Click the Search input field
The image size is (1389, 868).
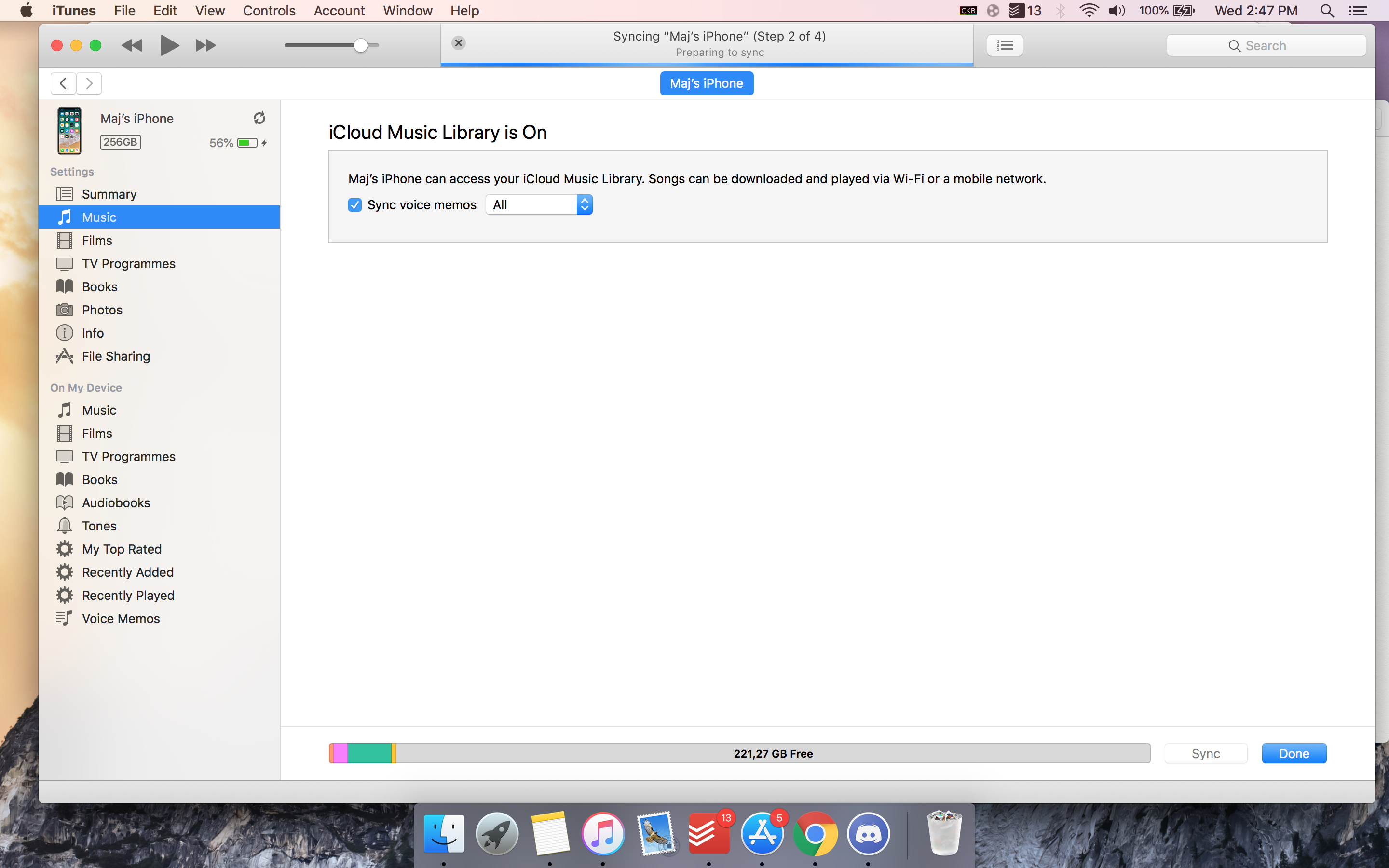[1266, 45]
